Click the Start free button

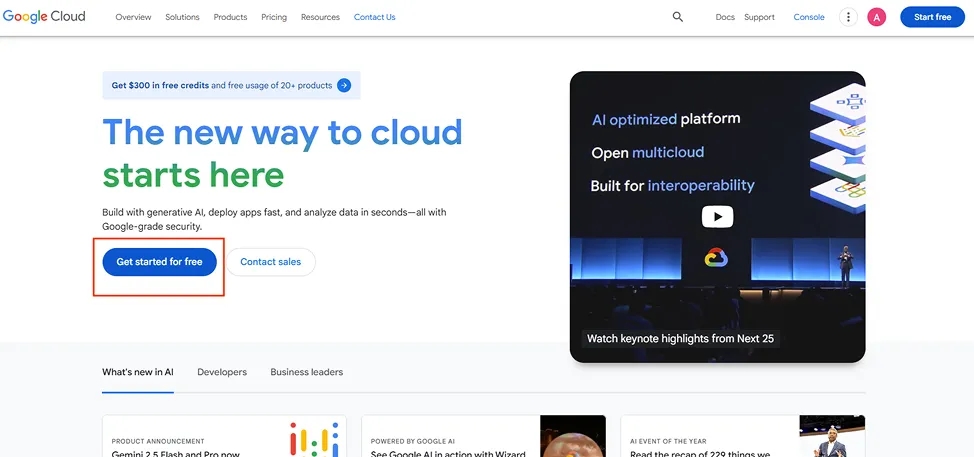932,17
